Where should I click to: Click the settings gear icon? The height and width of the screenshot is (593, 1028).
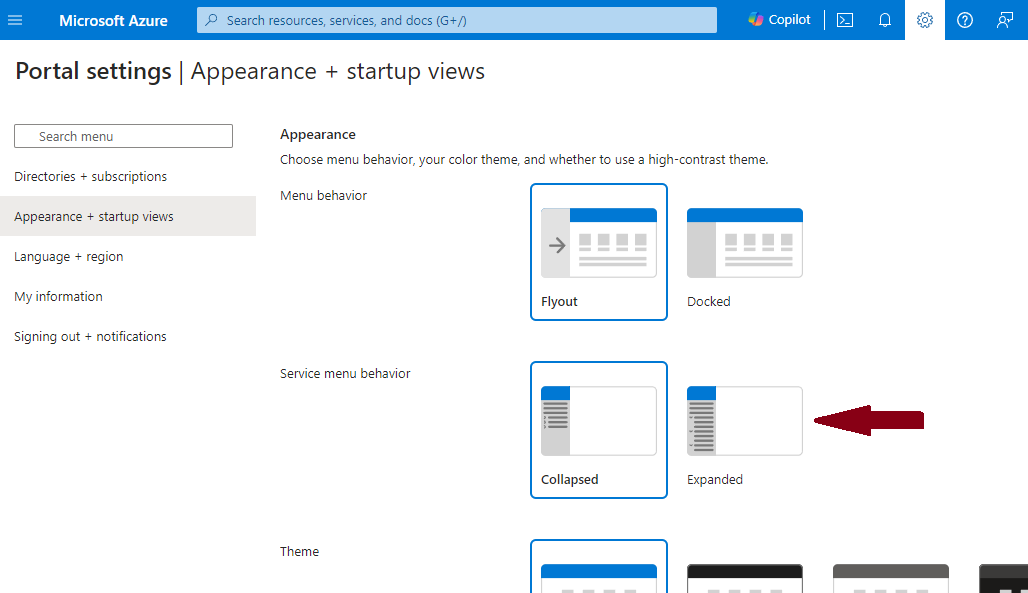(924, 20)
